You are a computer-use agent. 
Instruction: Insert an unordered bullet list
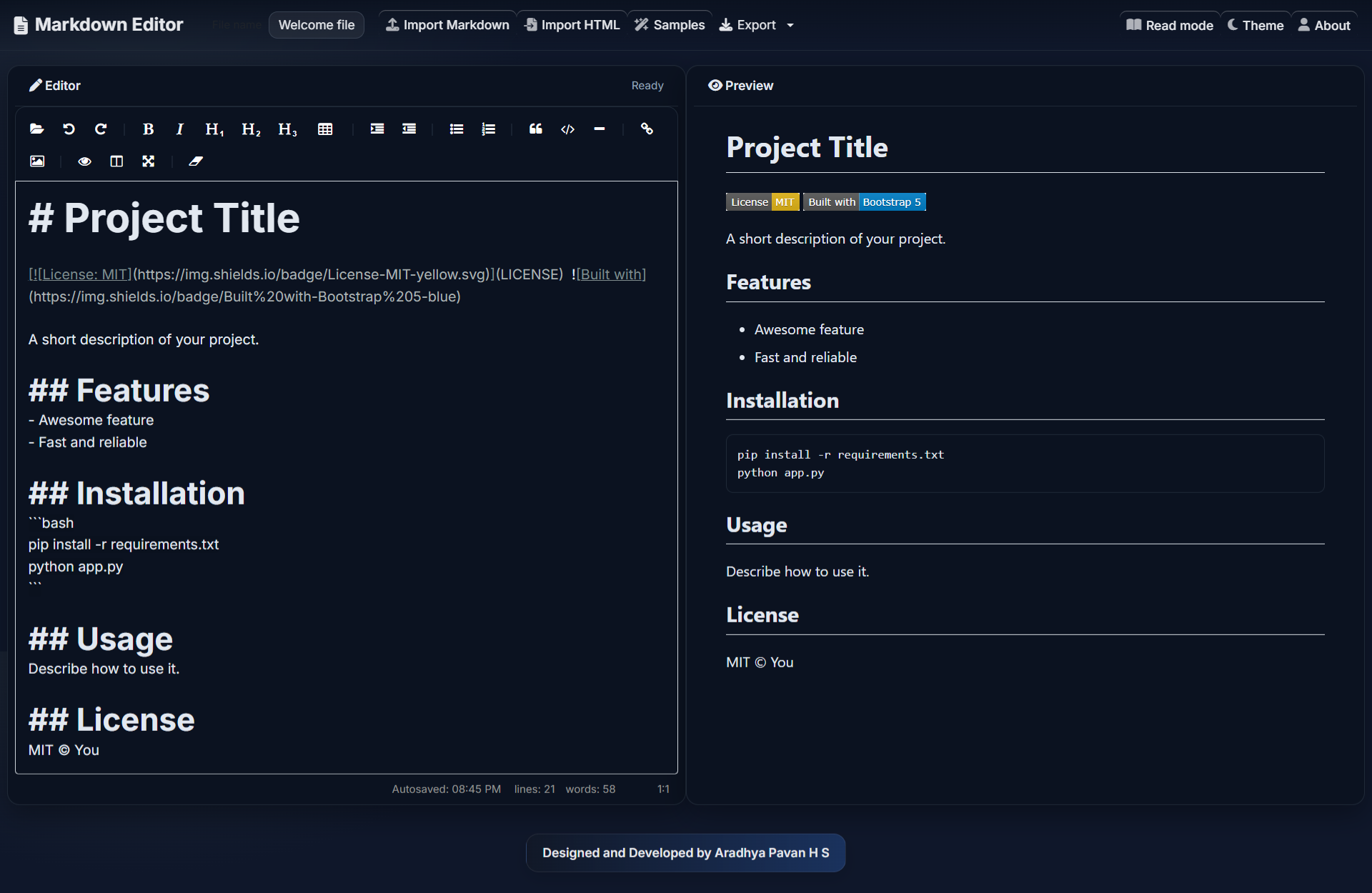click(x=457, y=129)
